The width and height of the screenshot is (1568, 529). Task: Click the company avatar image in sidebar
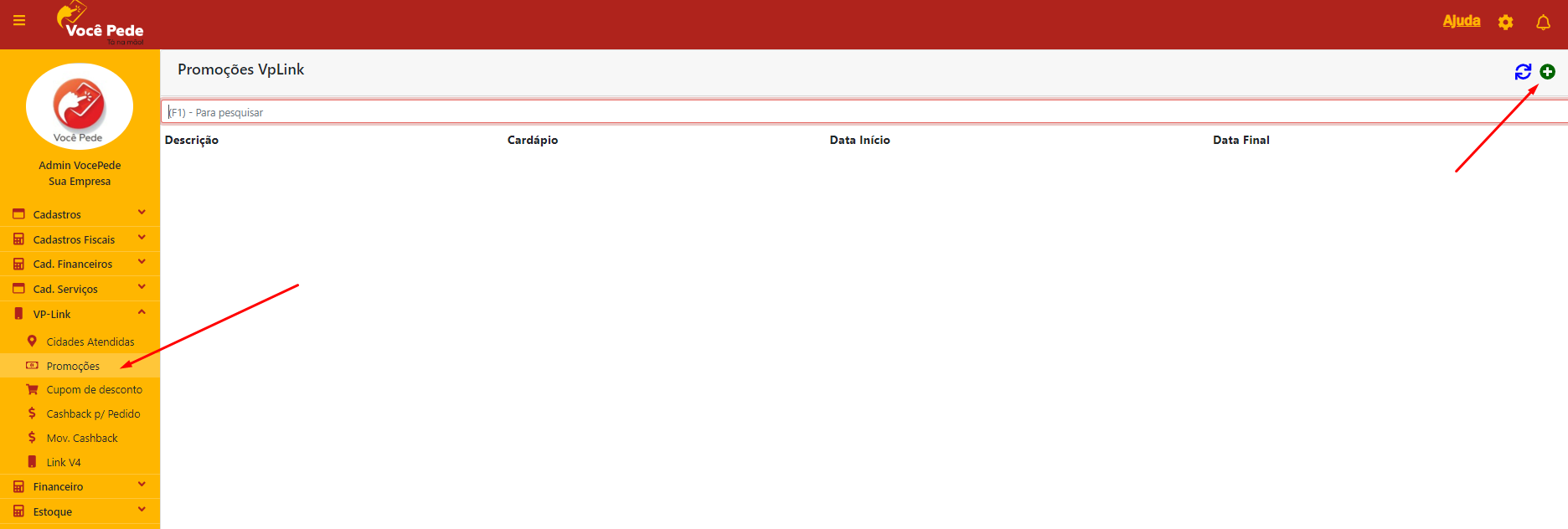(x=80, y=106)
